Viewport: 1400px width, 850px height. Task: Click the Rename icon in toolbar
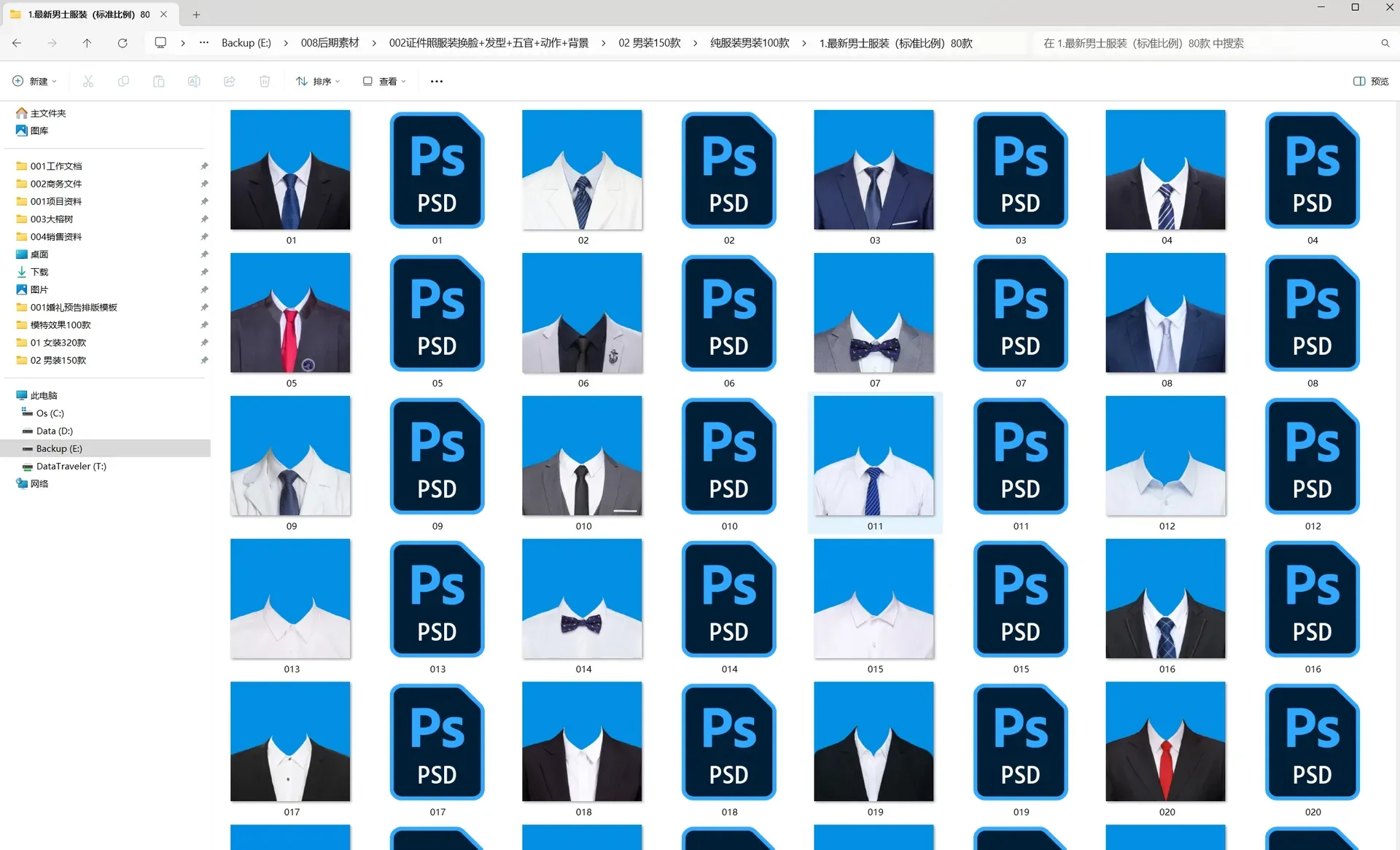point(194,82)
